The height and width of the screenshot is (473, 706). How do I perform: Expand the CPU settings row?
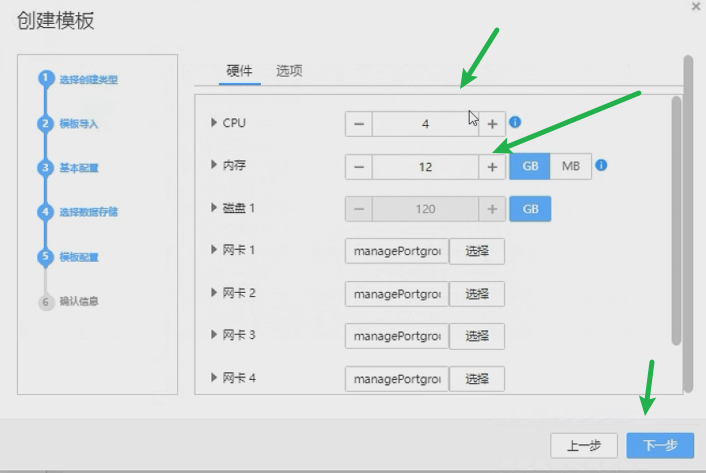[x=214, y=123]
